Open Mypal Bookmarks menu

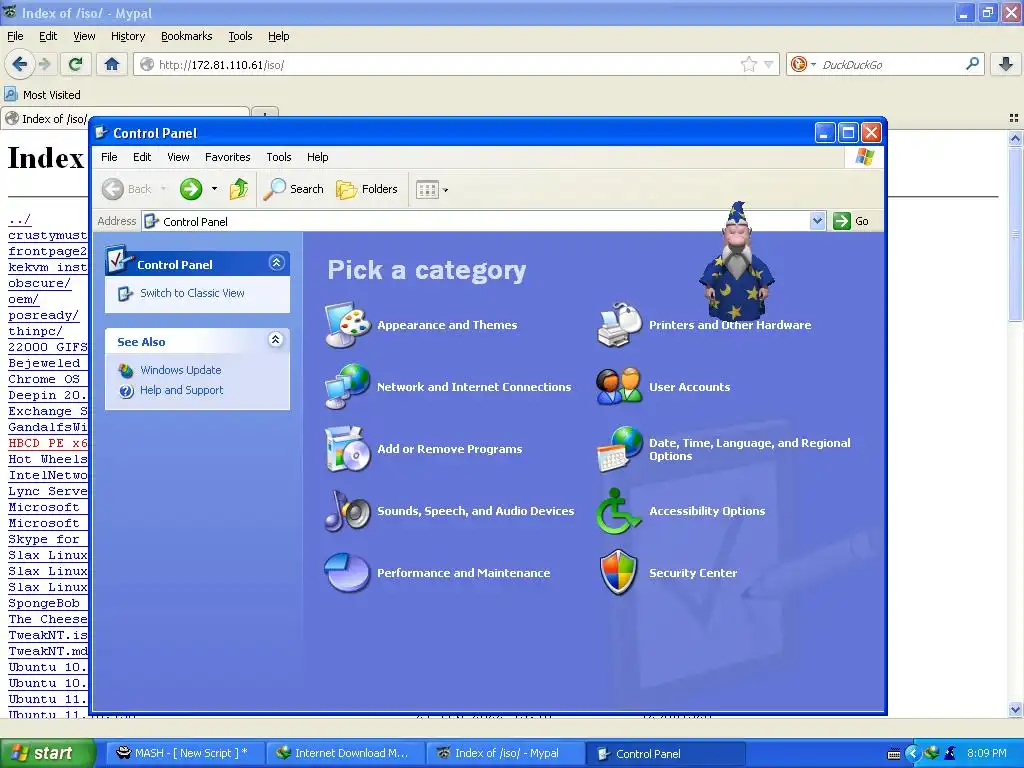click(187, 36)
